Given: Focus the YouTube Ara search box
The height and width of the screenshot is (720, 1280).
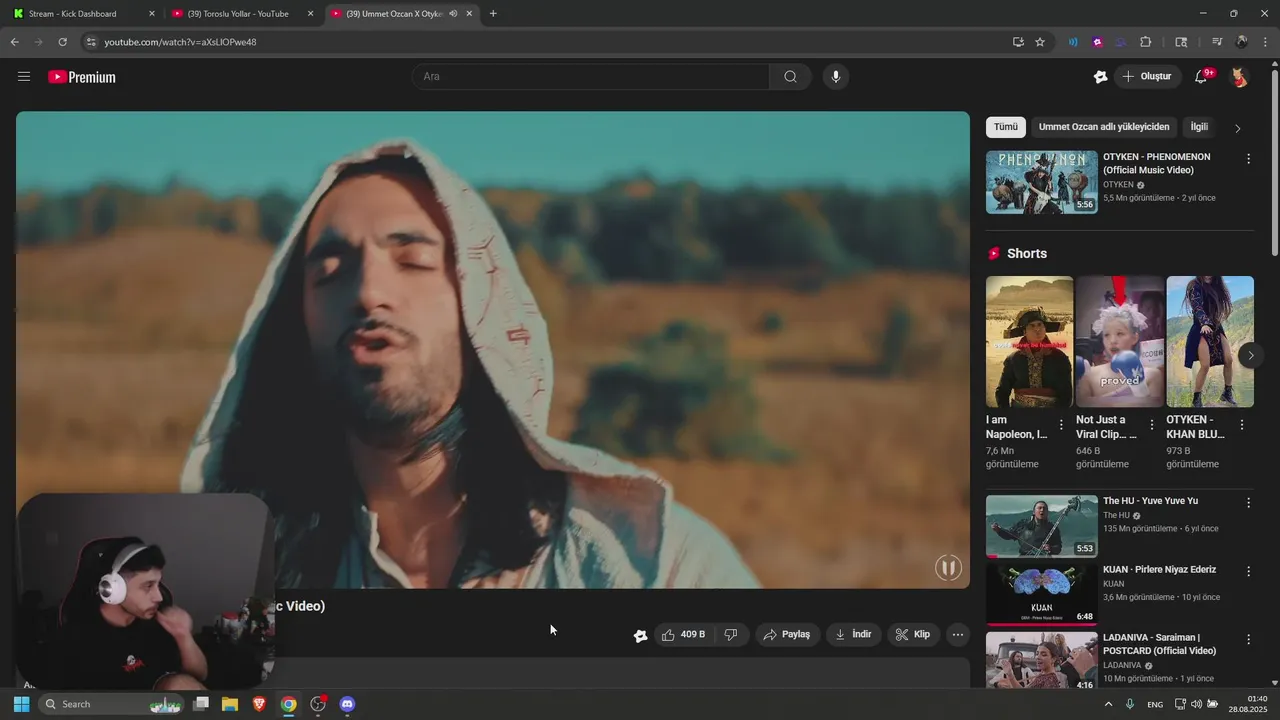Looking at the screenshot, I should click(x=590, y=77).
